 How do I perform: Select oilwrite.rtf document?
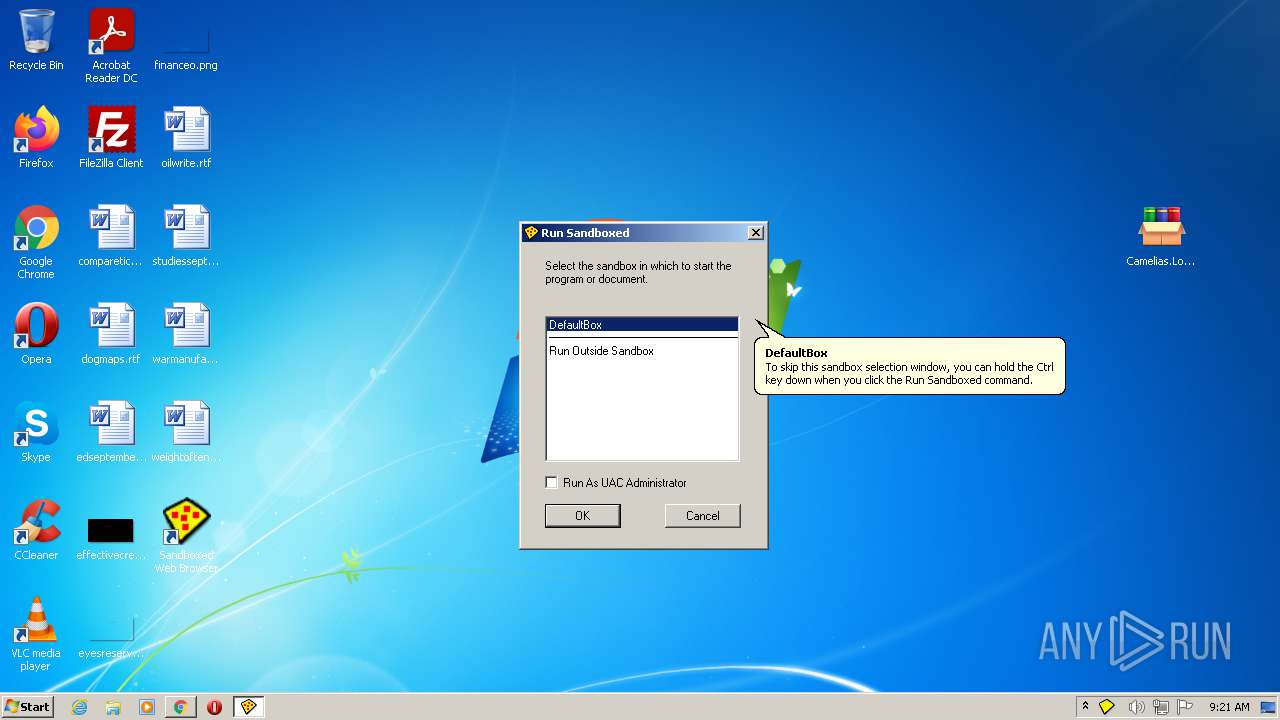click(186, 137)
